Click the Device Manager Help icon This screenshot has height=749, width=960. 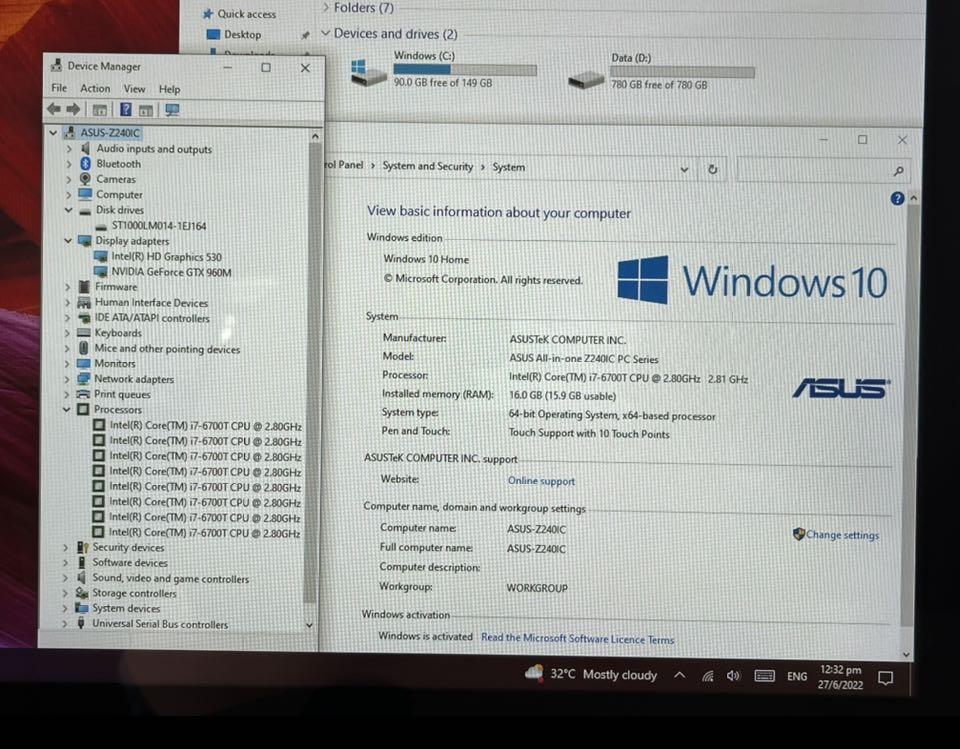pyautogui.click(x=126, y=110)
